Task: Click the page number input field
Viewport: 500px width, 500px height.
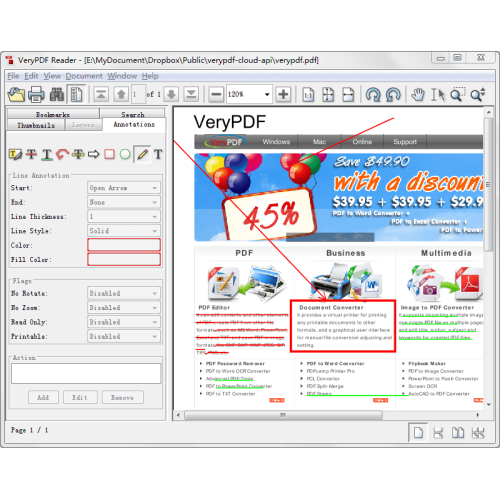Action: pyautogui.click(x=138, y=94)
